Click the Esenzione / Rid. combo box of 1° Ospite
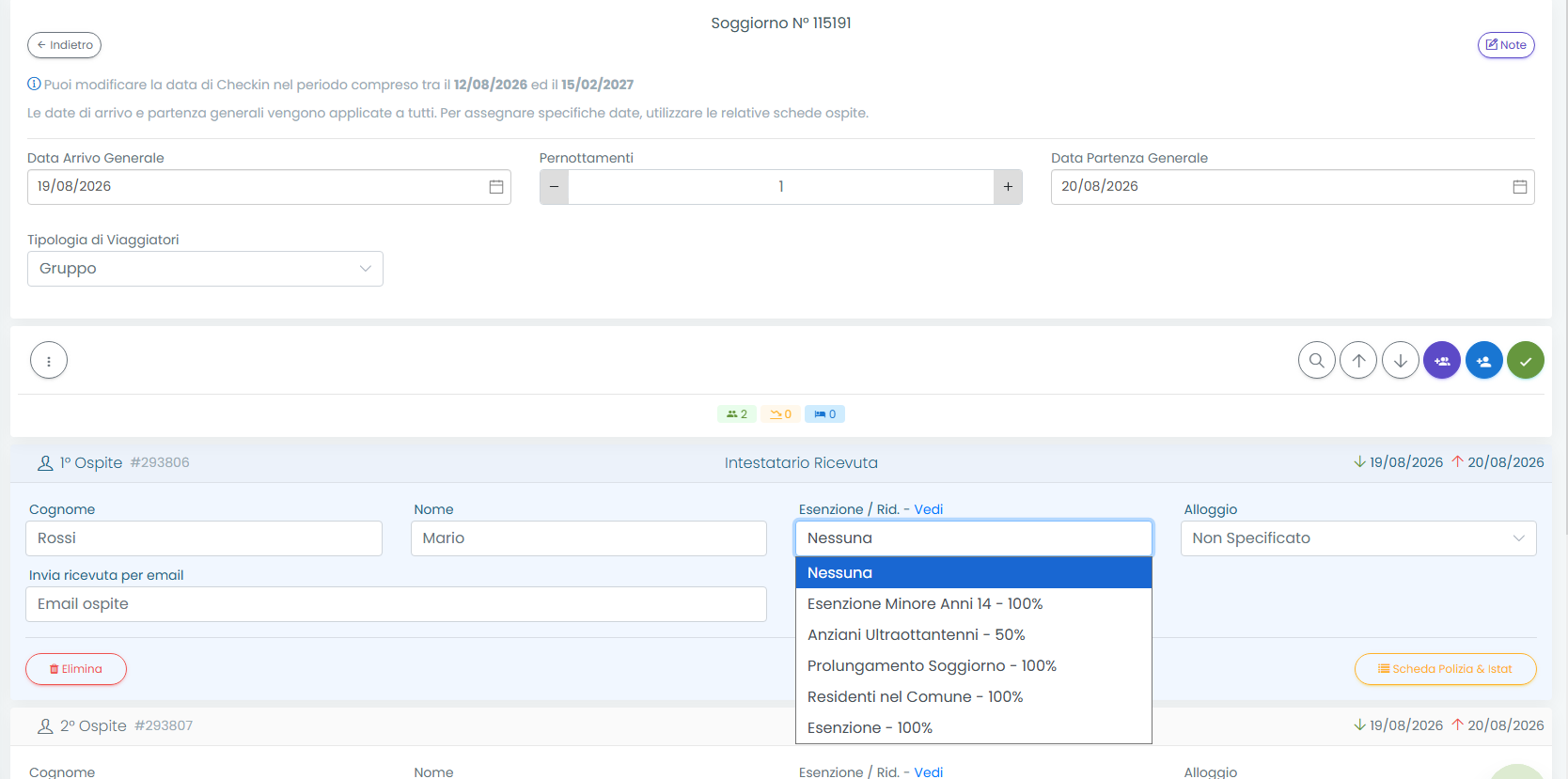This screenshot has height=779, width=1568. (974, 538)
